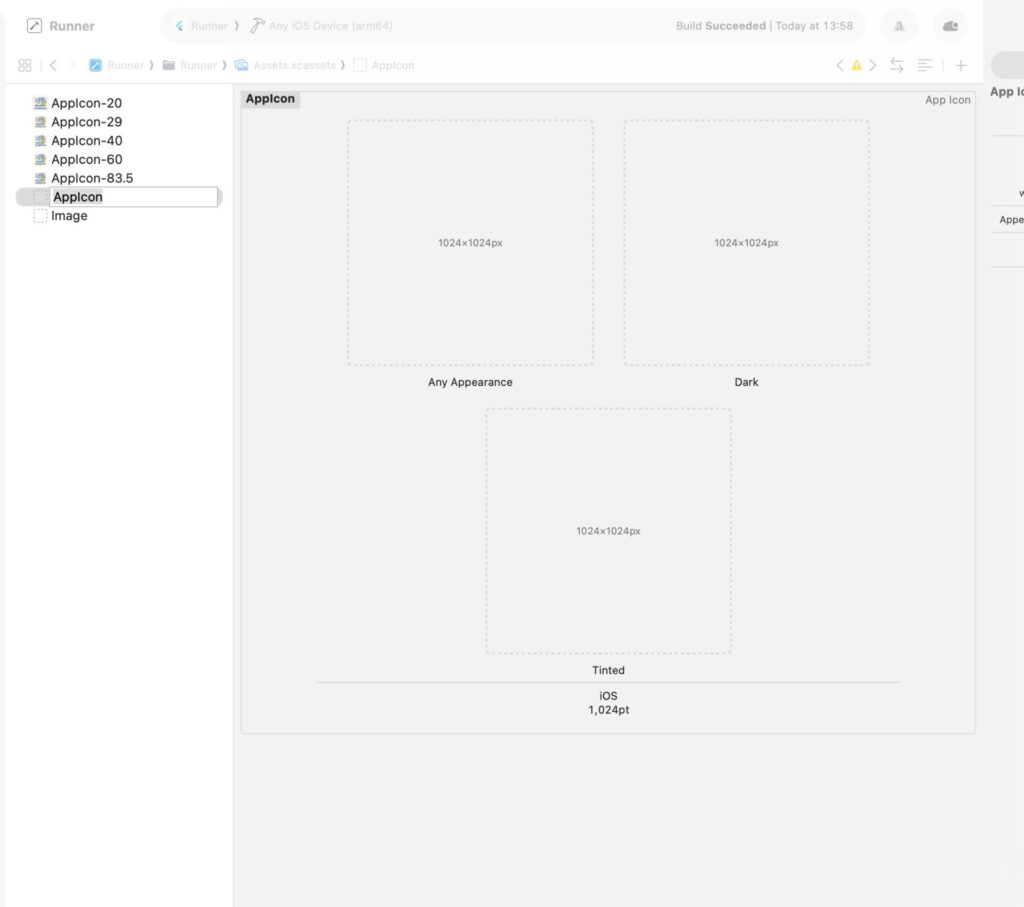Go back using the left navigation arrow

pyautogui.click(x=53, y=65)
